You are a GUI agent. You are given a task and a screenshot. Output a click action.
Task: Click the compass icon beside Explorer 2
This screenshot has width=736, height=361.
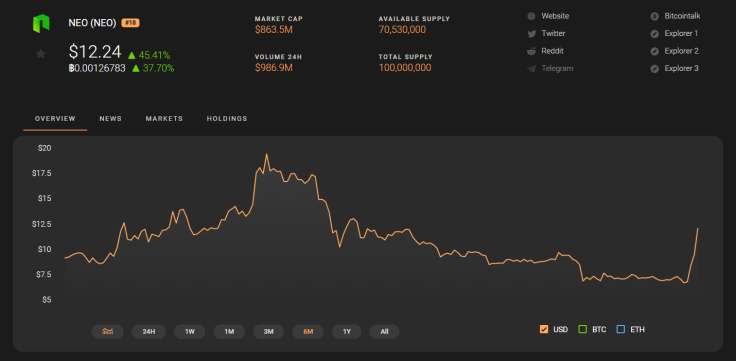pos(655,51)
